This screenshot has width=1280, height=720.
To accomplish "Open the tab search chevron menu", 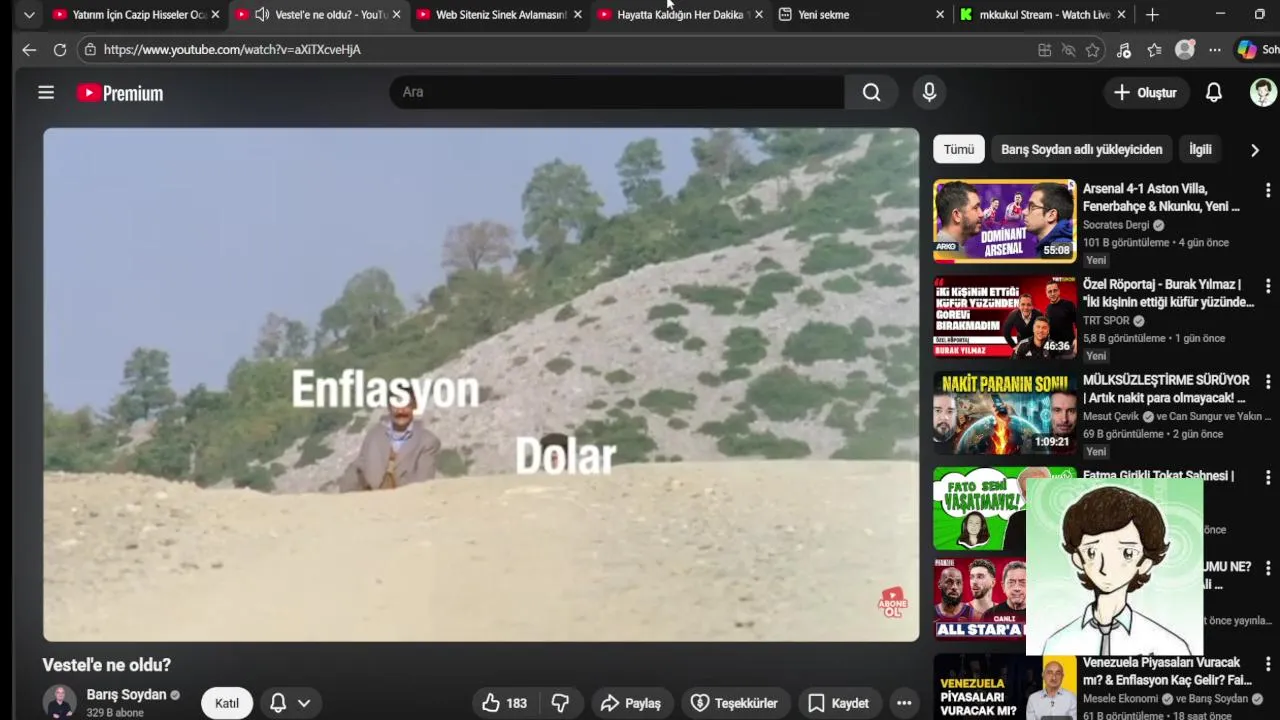I will coord(29,15).
